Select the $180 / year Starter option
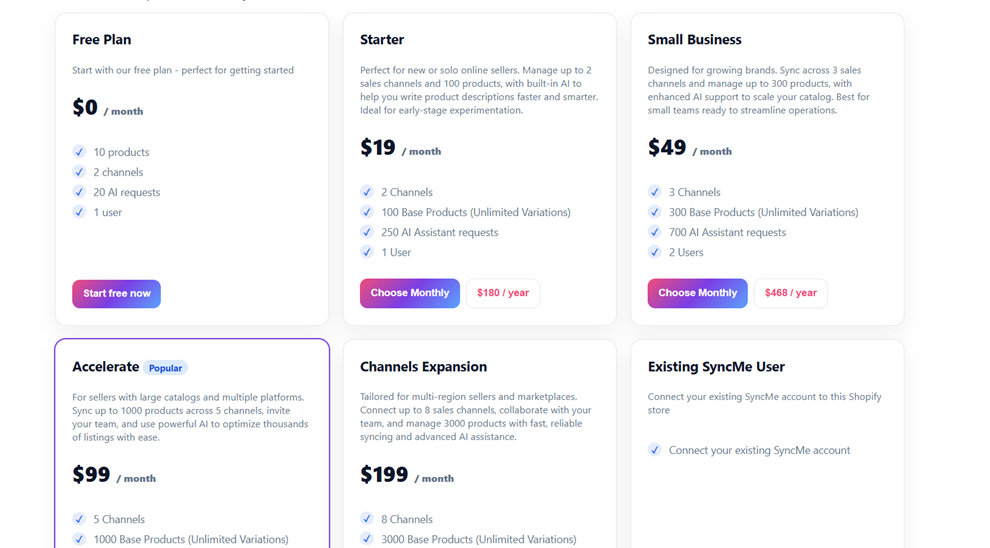The width and height of the screenshot is (990, 548). tap(503, 293)
